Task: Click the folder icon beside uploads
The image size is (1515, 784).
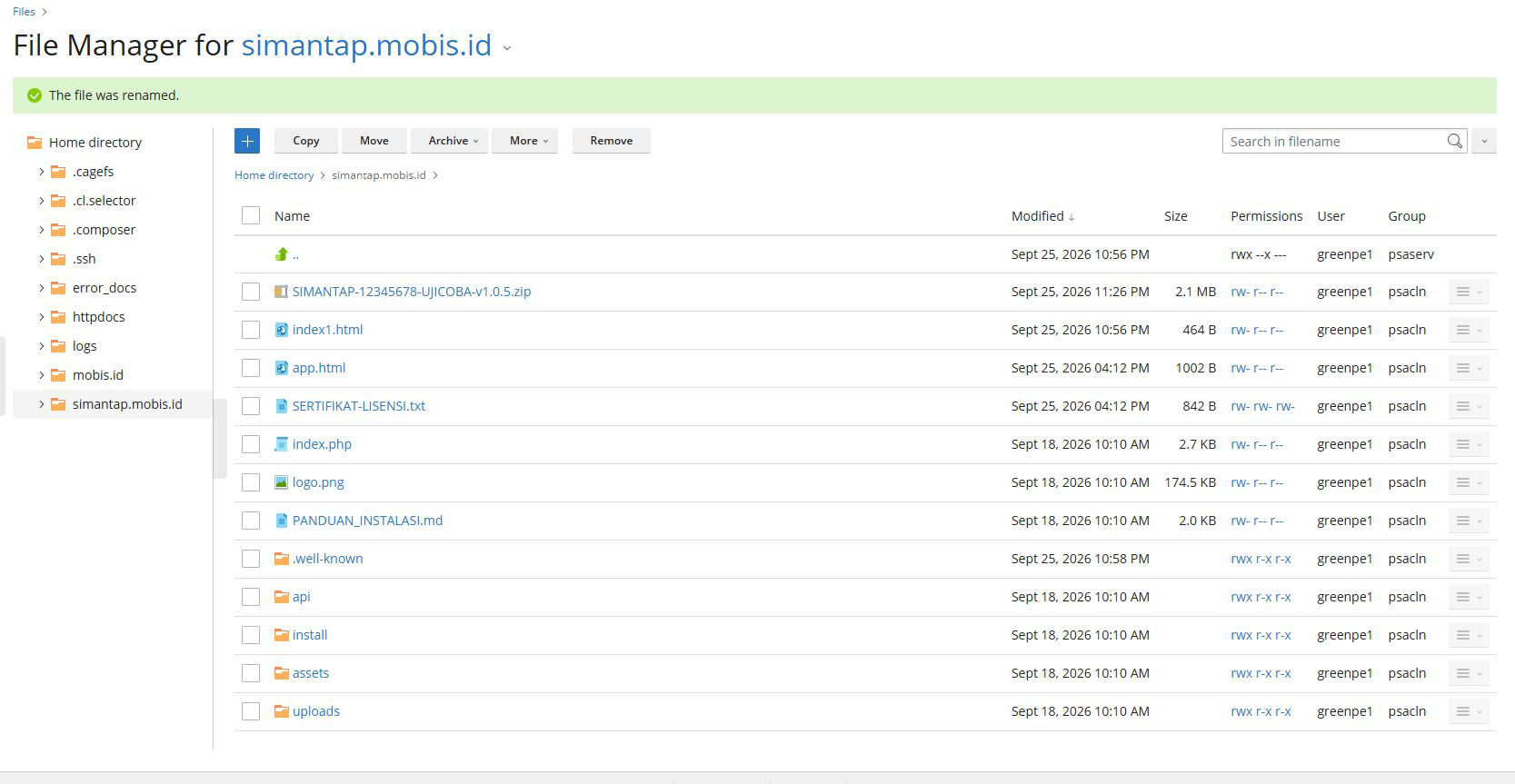Action: click(x=282, y=711)
